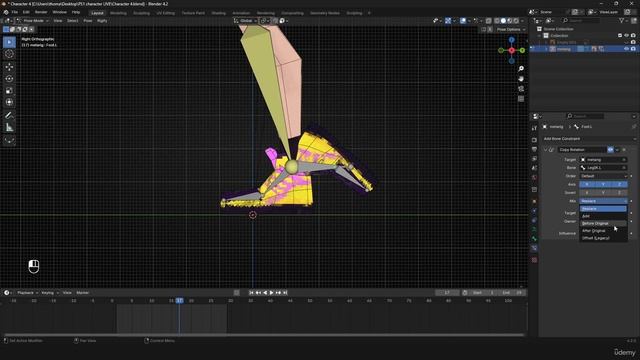This screenshot has width=640, height=360.
Task: Collapse the Copy Rotation constraint panel
Action: [x=545, y=150]
